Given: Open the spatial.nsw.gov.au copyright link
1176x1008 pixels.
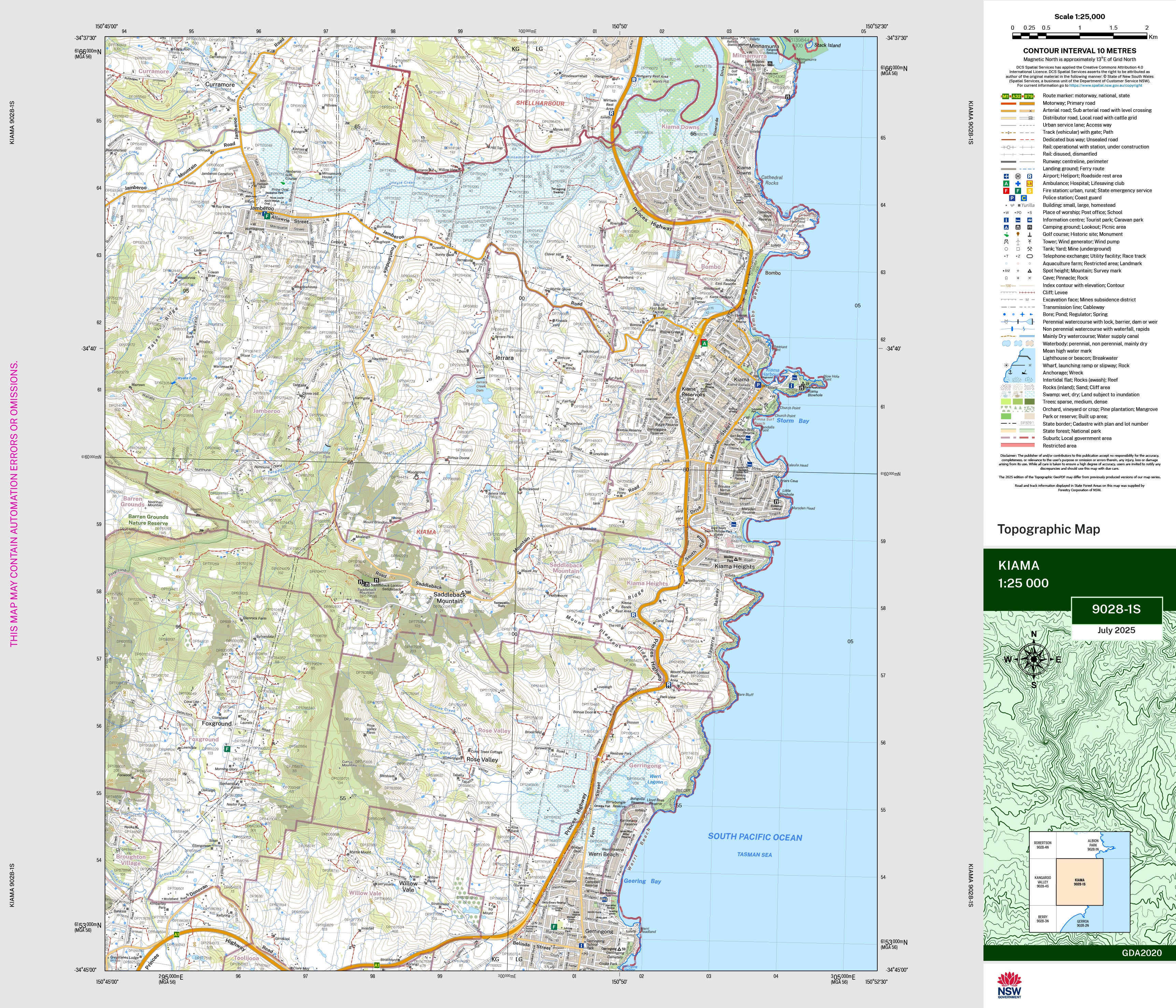Looking at the screenshot, I should (x=1106, y=86).
